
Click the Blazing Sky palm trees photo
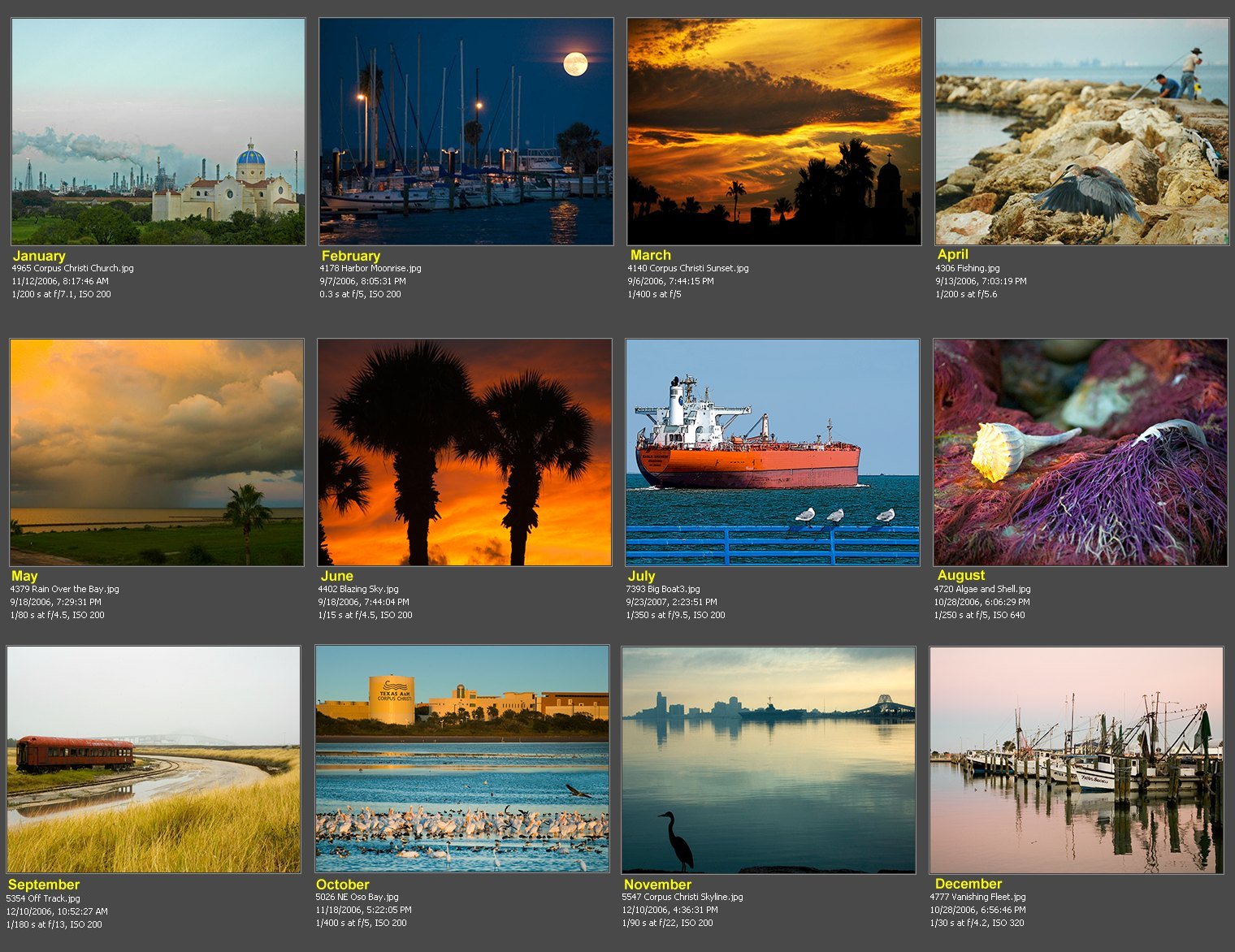click(x=465, y=452)
